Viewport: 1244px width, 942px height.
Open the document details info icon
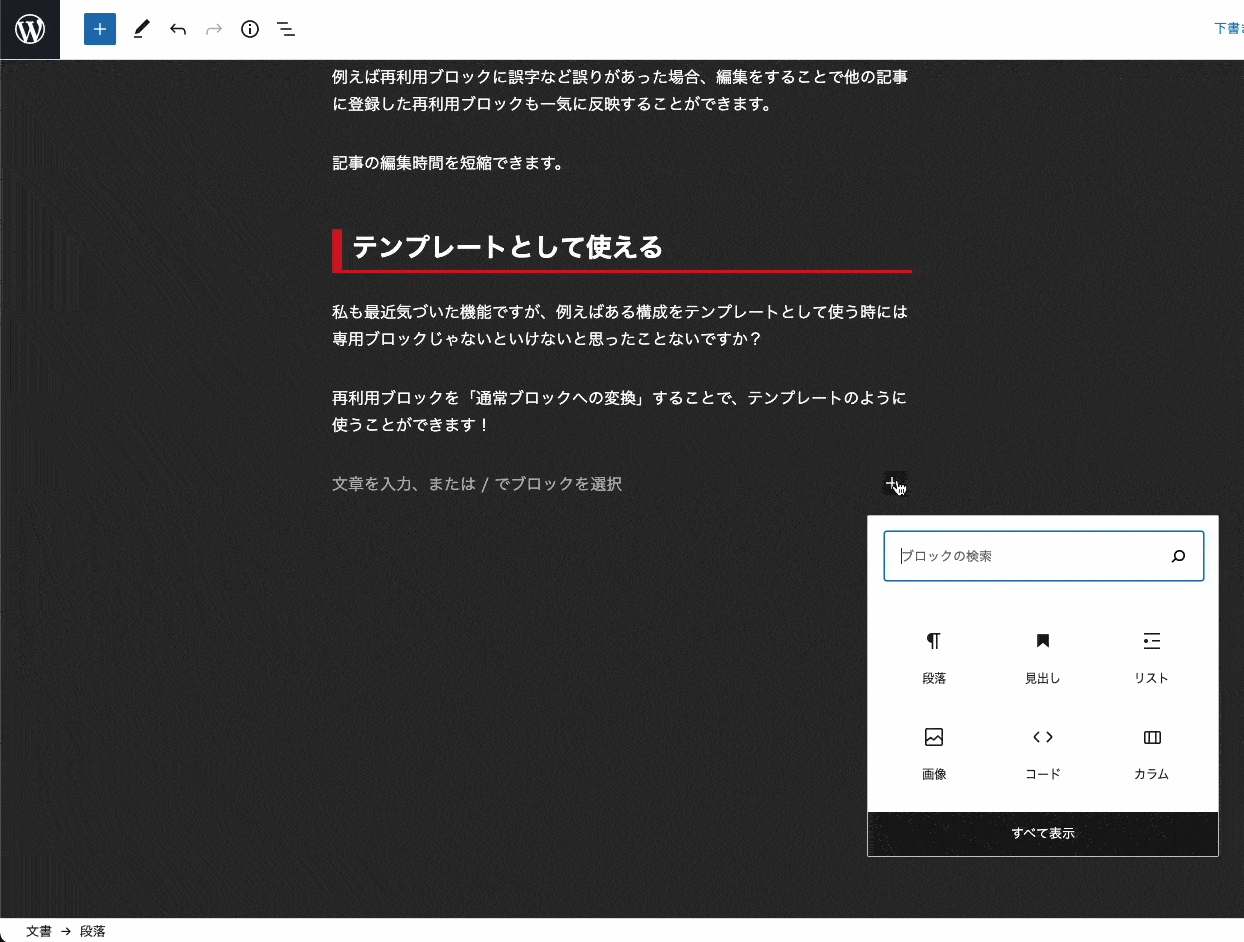pyautogui.click(x=250, y=30)
